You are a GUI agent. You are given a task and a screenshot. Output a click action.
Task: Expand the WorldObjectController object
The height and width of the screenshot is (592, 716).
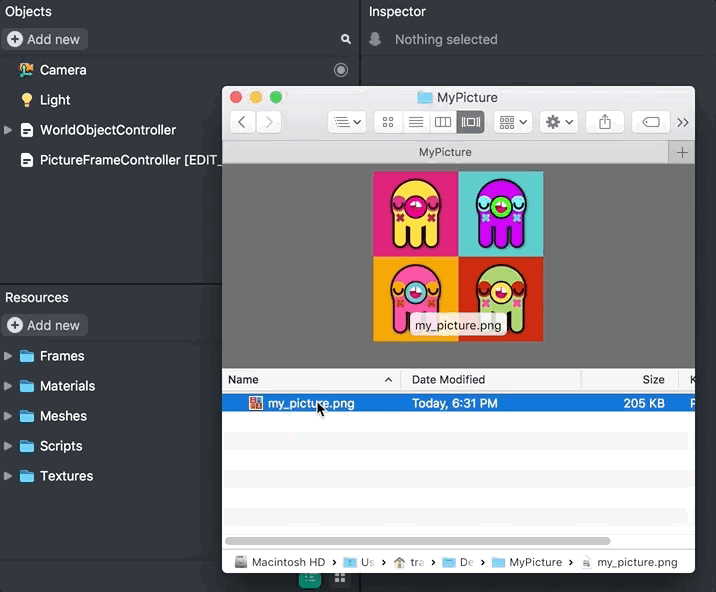pos(9,130)
